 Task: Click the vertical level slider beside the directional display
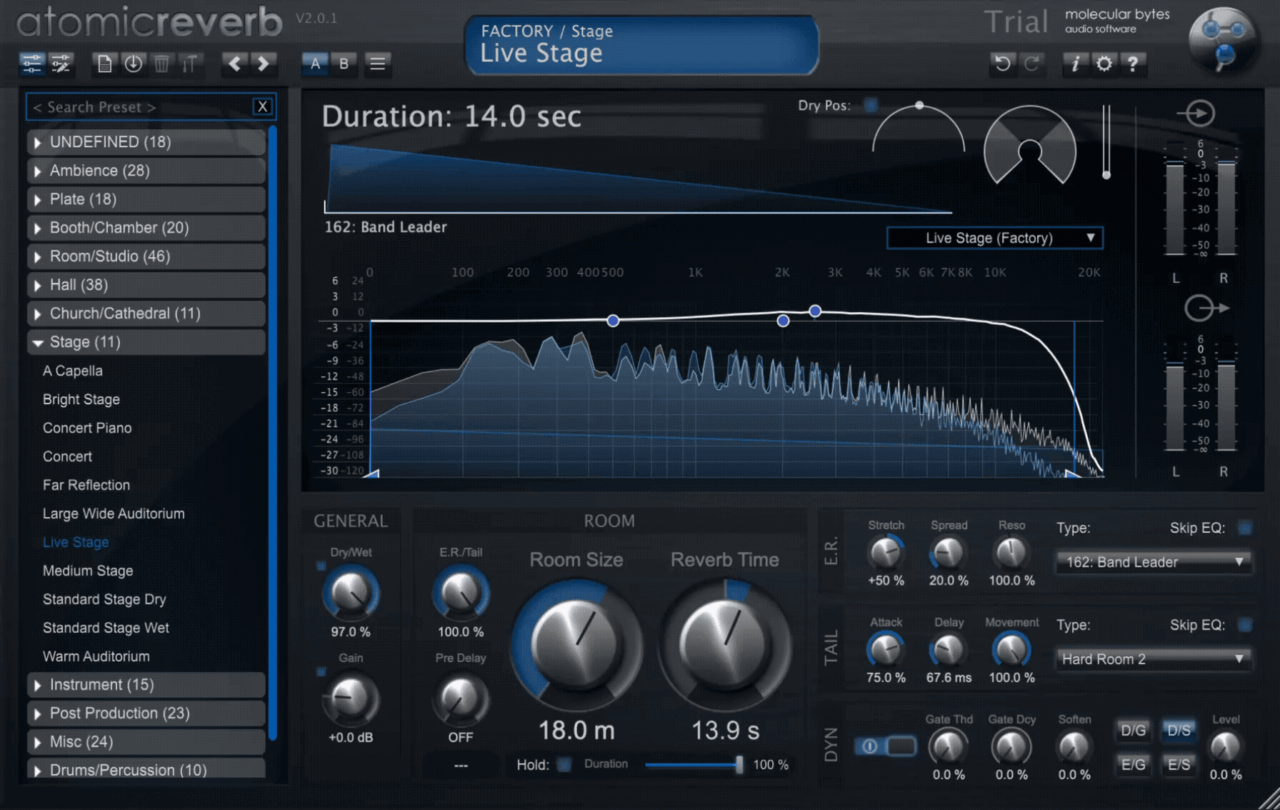(x=1105, y=140)
